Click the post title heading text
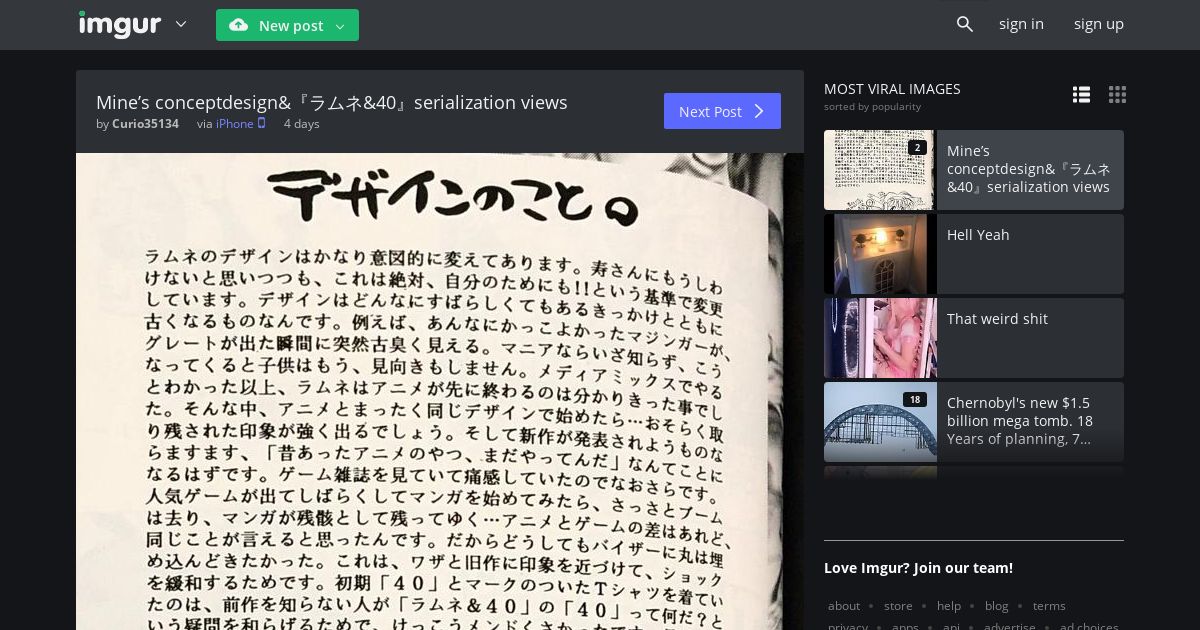The image size is (1200, 630). pos(332,102)
